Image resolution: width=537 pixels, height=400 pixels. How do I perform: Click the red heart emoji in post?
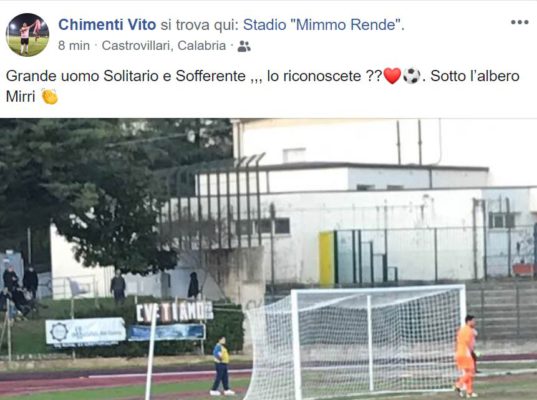click(x=392, y=76)
